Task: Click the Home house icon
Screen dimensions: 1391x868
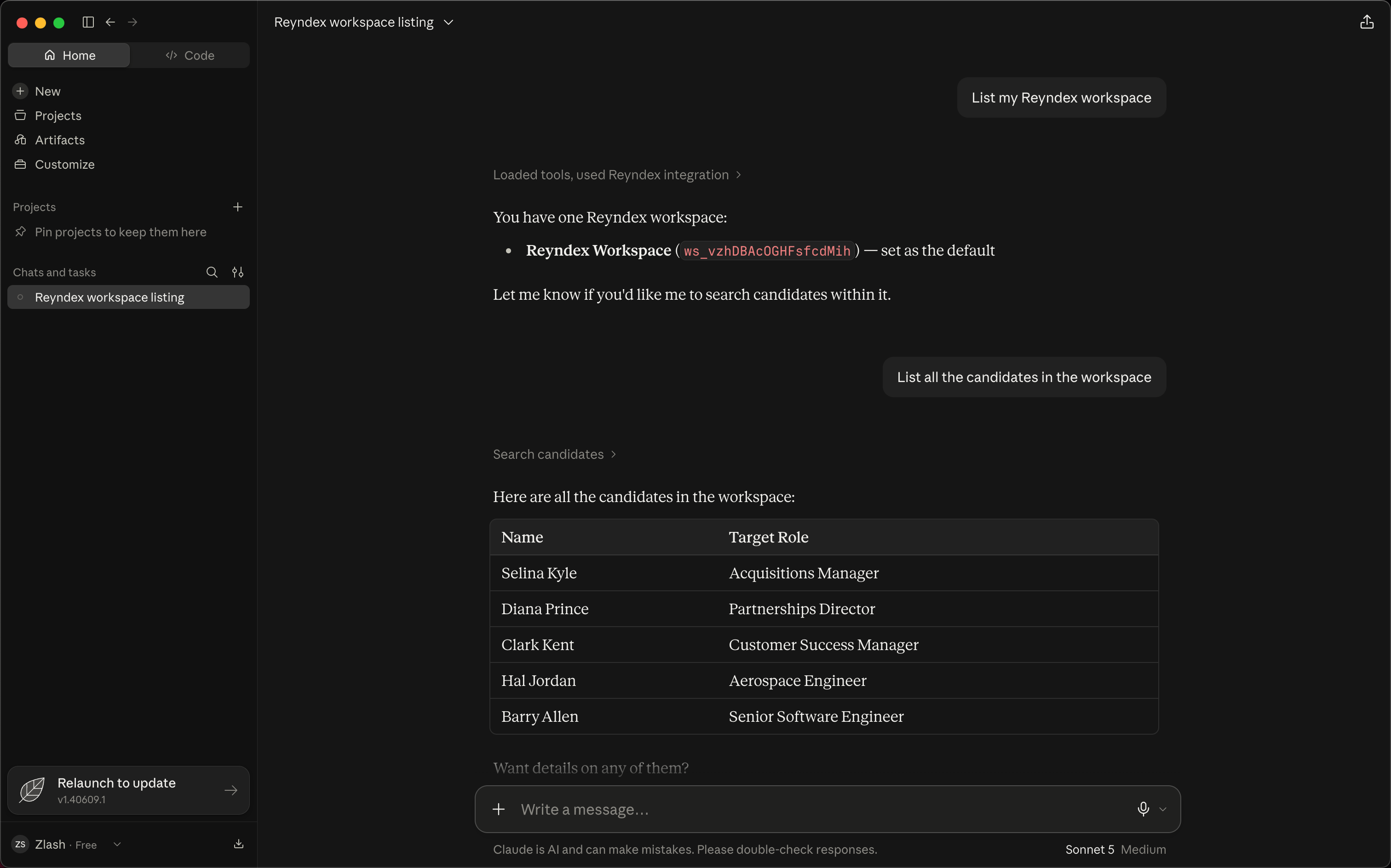Action: [50, 55]
